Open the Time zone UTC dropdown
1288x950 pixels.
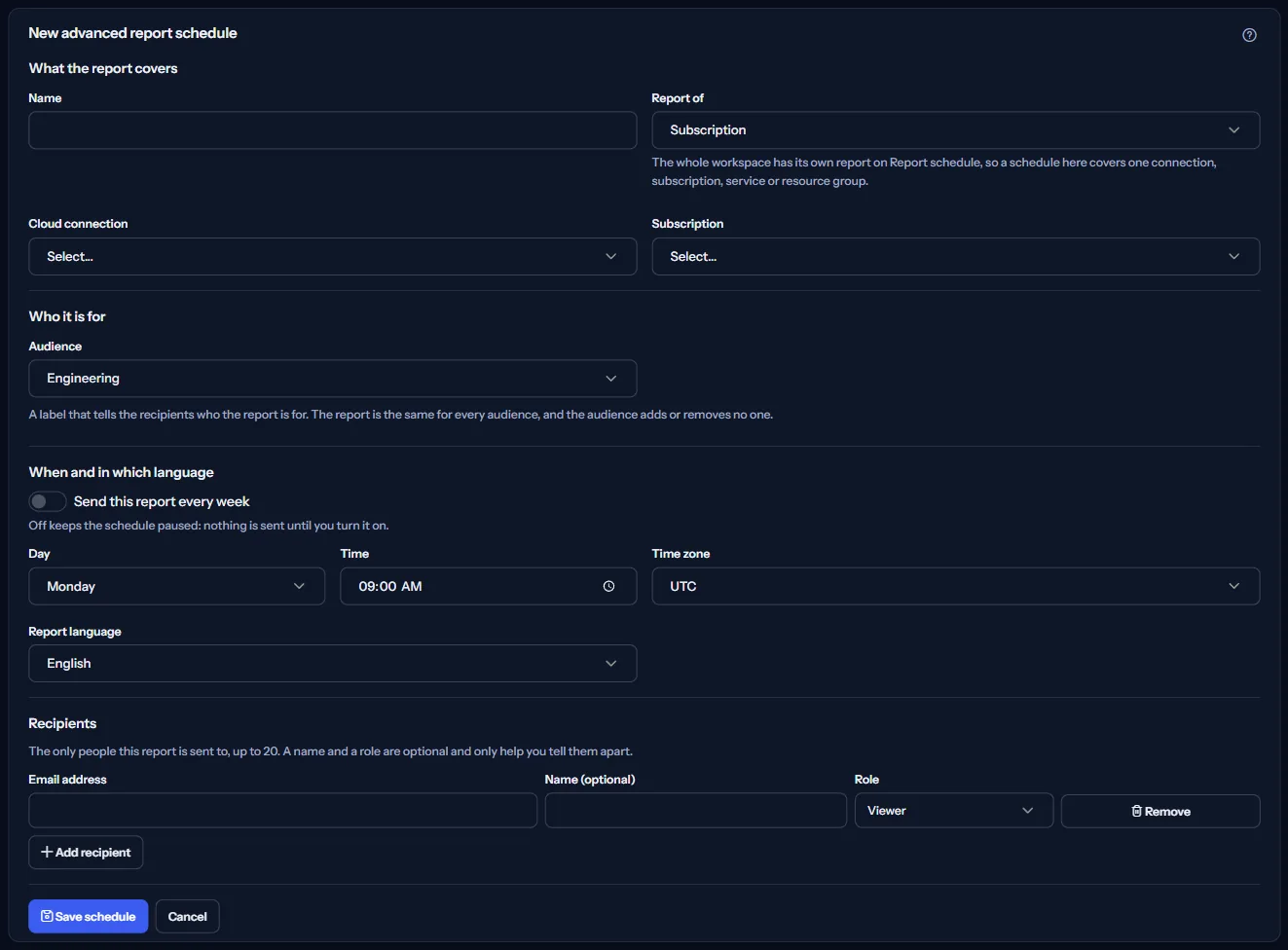[x=955, y=586]
